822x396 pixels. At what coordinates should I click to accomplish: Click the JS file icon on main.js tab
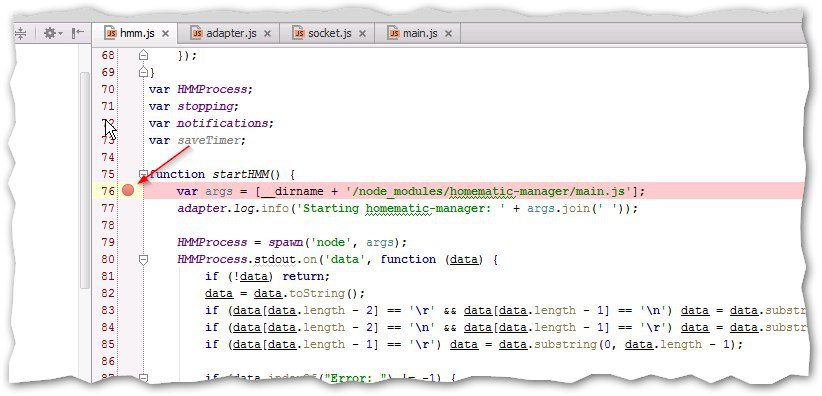(x=393, y=34)
